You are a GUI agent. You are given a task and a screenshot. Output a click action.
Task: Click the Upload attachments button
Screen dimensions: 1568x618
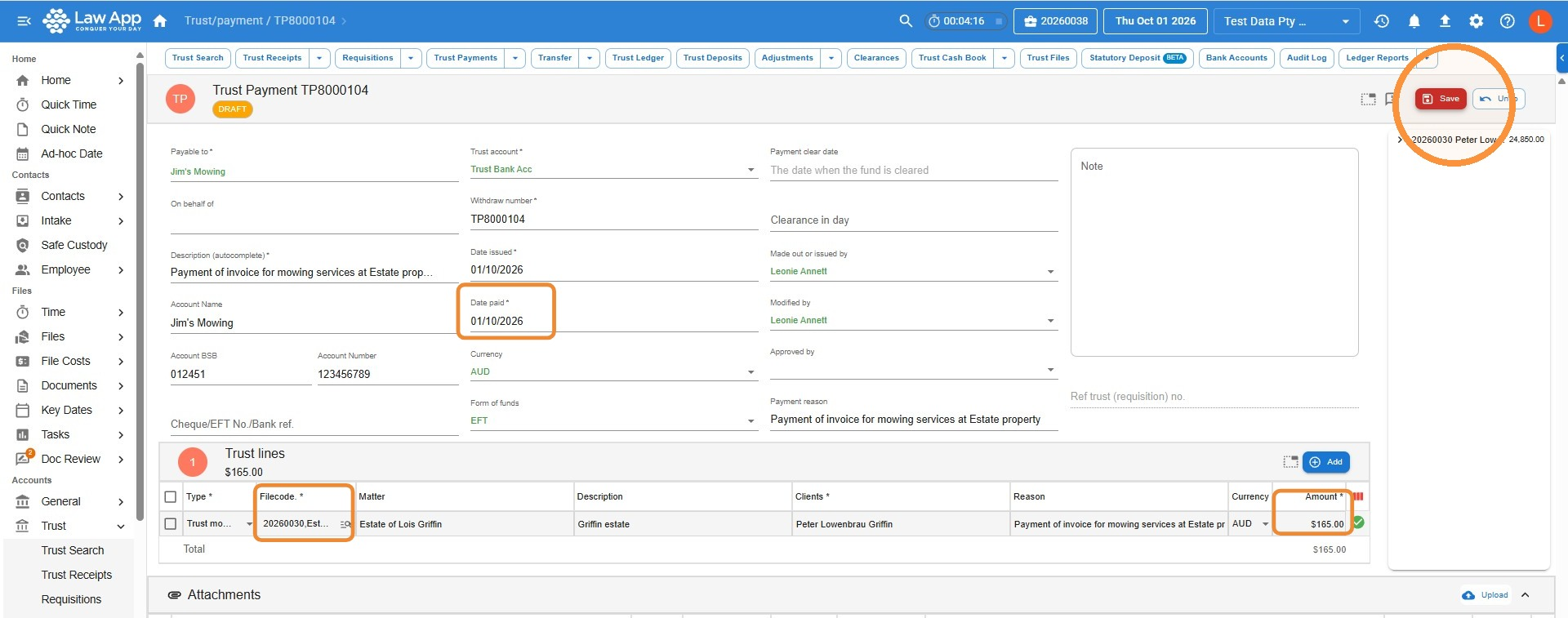[x=1486, y=595]
